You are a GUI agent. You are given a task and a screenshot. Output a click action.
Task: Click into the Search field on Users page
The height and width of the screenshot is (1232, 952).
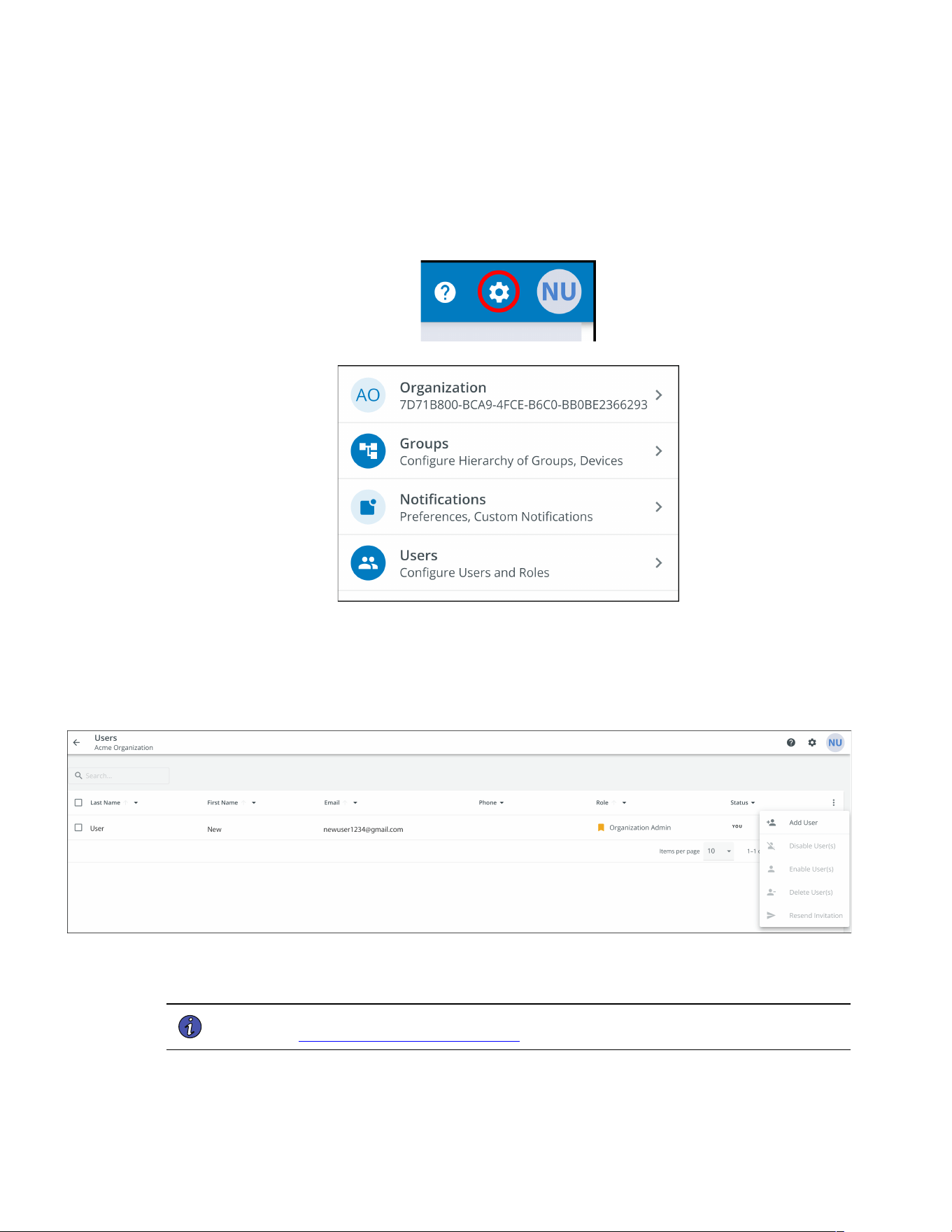click(120, 775)
